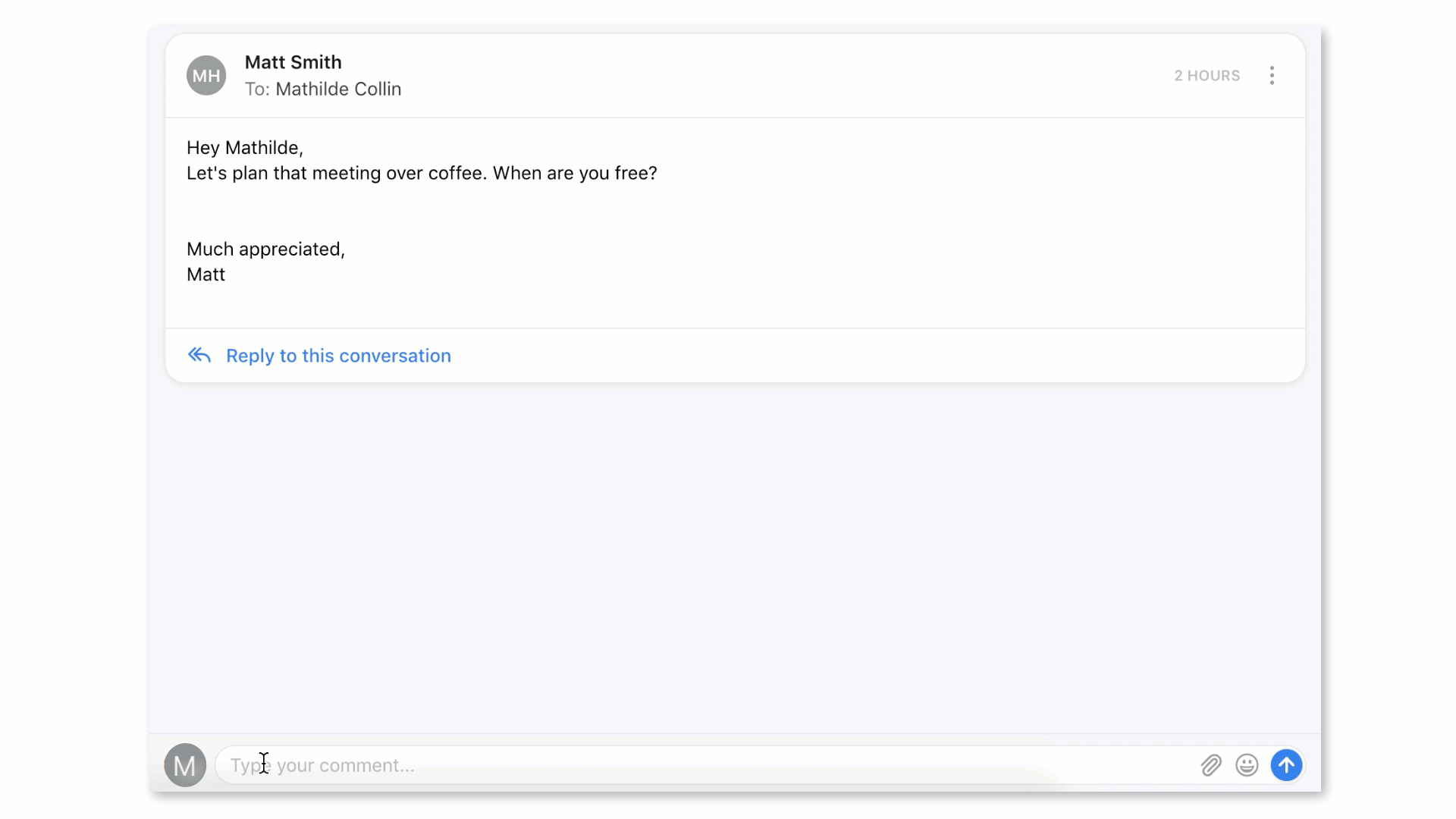Send comment with blue arrow button
This screenshot has height=819, width=1456.
click(1286, 765)
